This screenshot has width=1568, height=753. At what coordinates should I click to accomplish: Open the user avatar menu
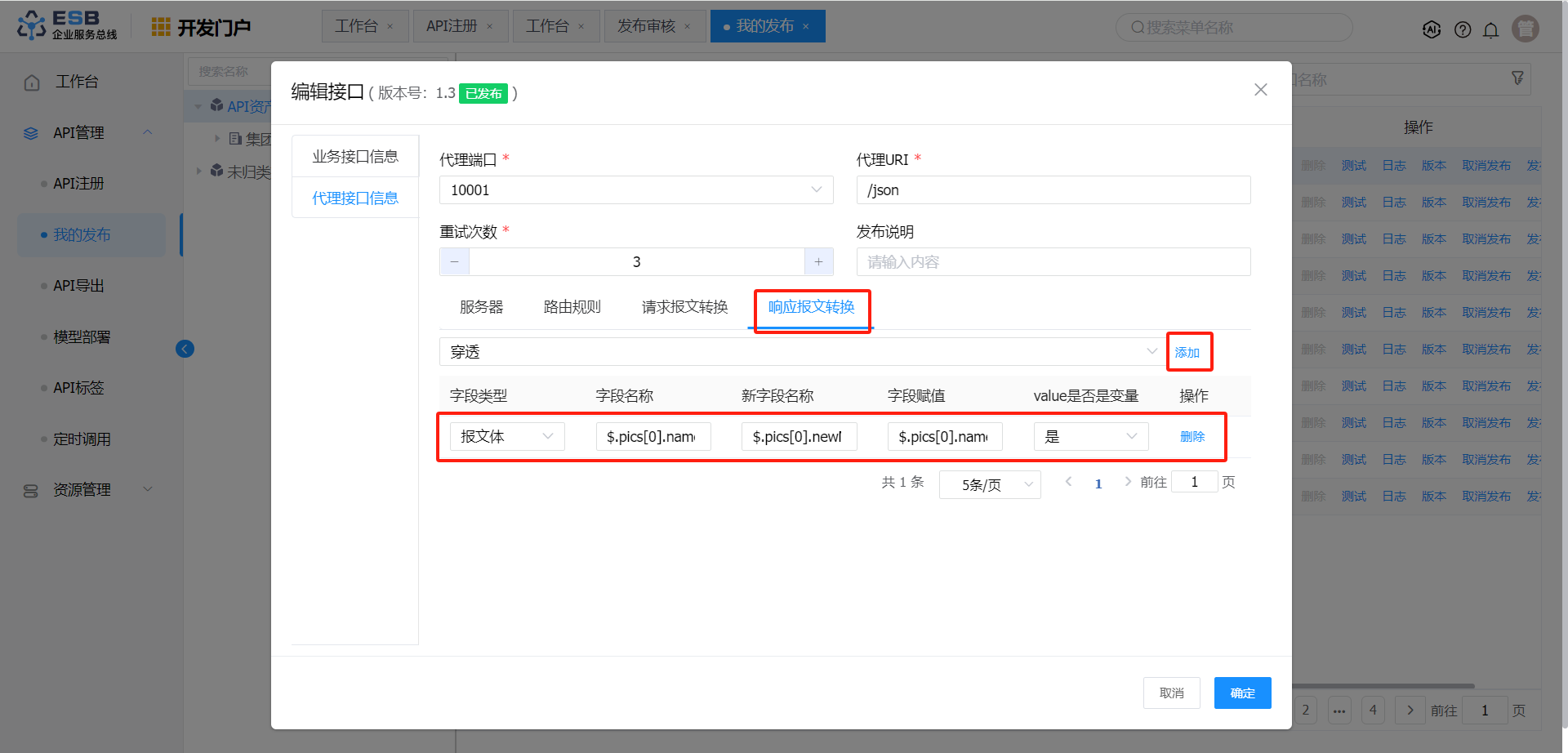tap(1525, 29)
